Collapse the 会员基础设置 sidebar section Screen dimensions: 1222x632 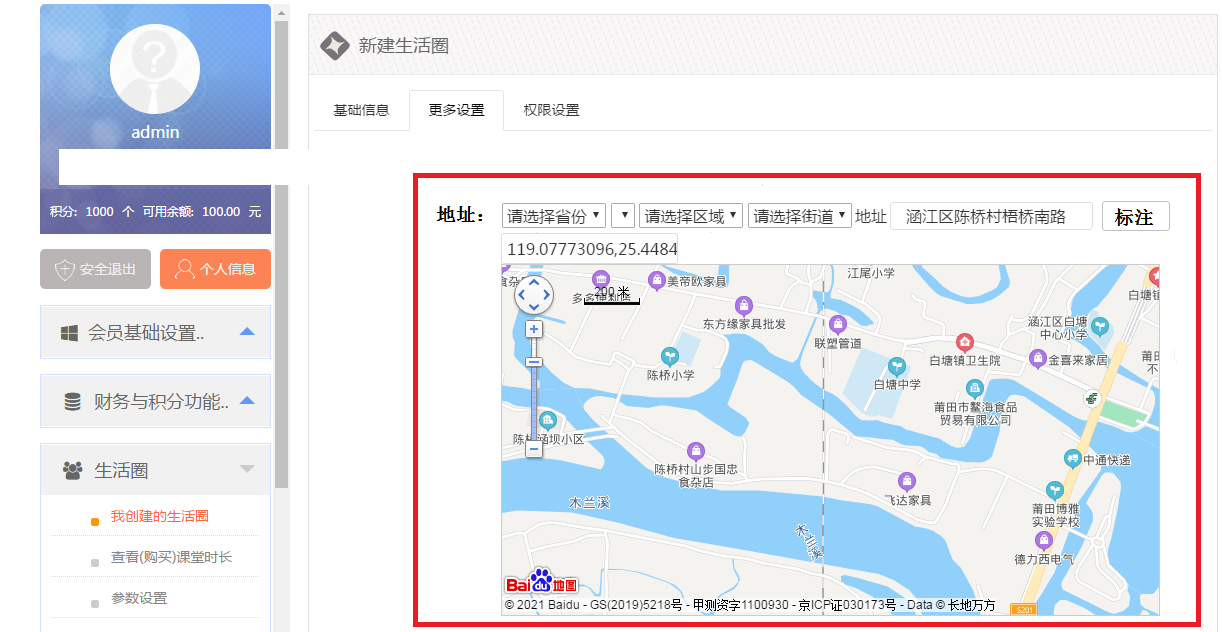pyautogui.click(x=247, y=332)
